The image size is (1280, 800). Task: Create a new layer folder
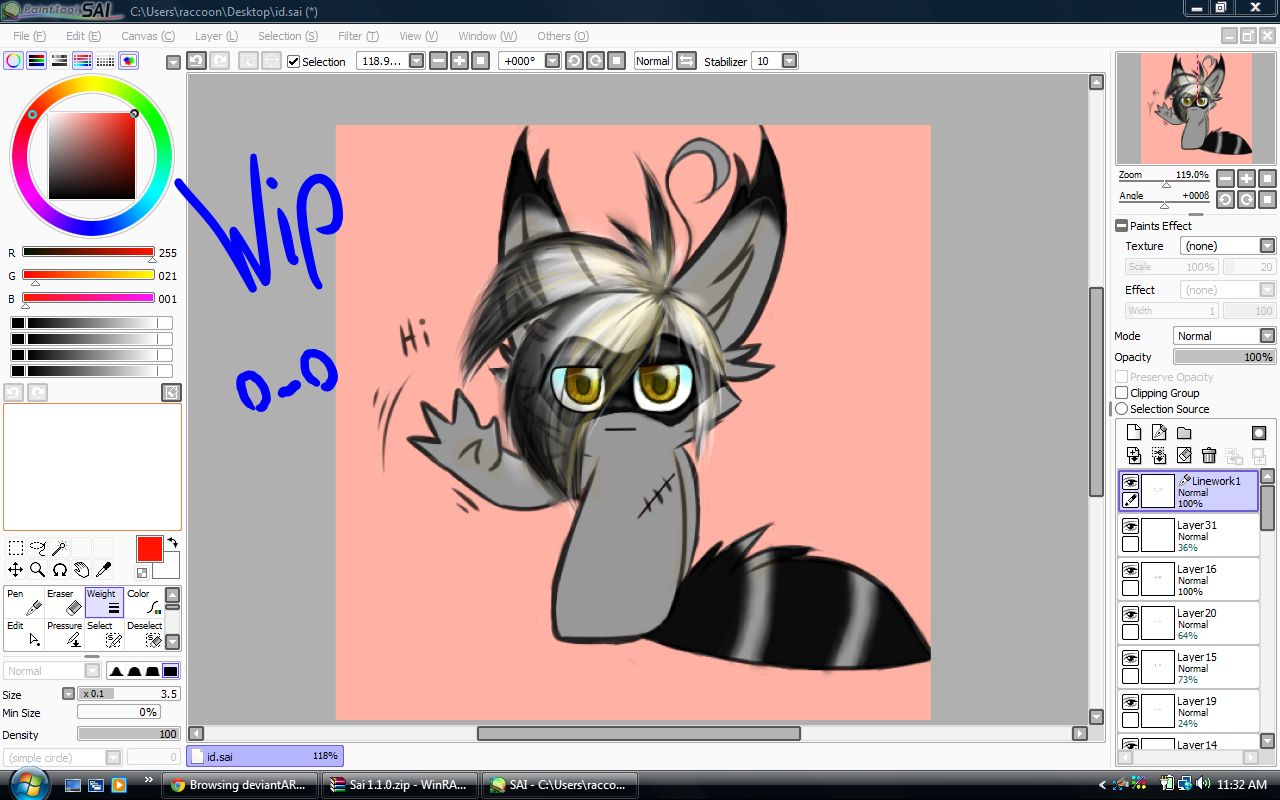click(1184, 433)
